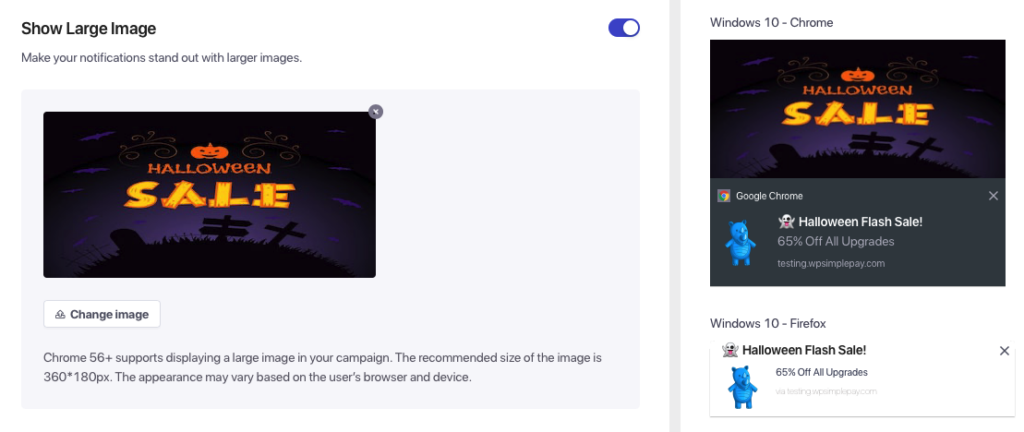Screen dimensions: 1024x432
Task: Click the testing.wpsimplepay.com text in Chrome preview
Action: pyautogui.click(x=831, y=263)
